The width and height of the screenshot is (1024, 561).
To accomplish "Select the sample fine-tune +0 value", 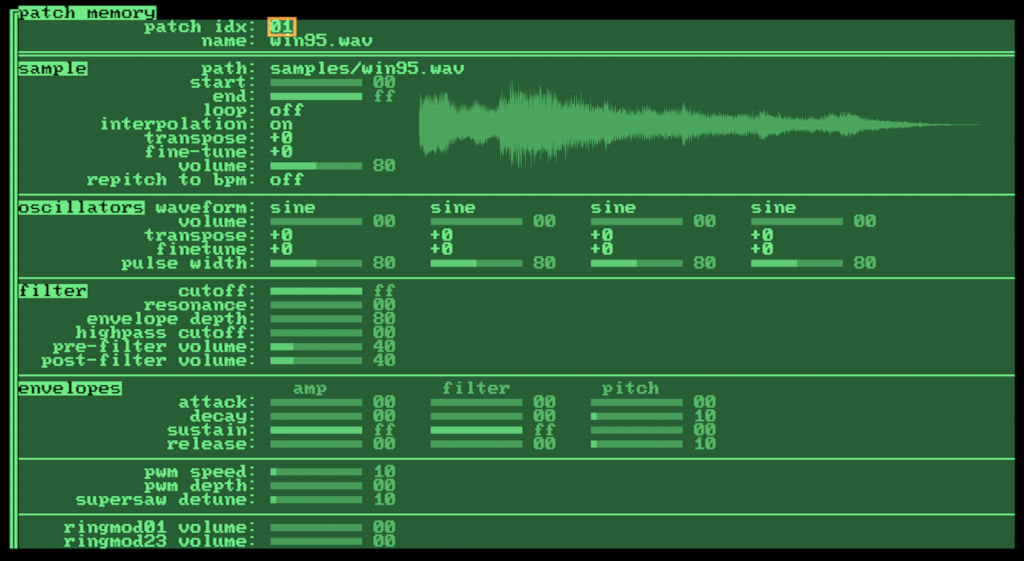I will (x=281, y=152).
